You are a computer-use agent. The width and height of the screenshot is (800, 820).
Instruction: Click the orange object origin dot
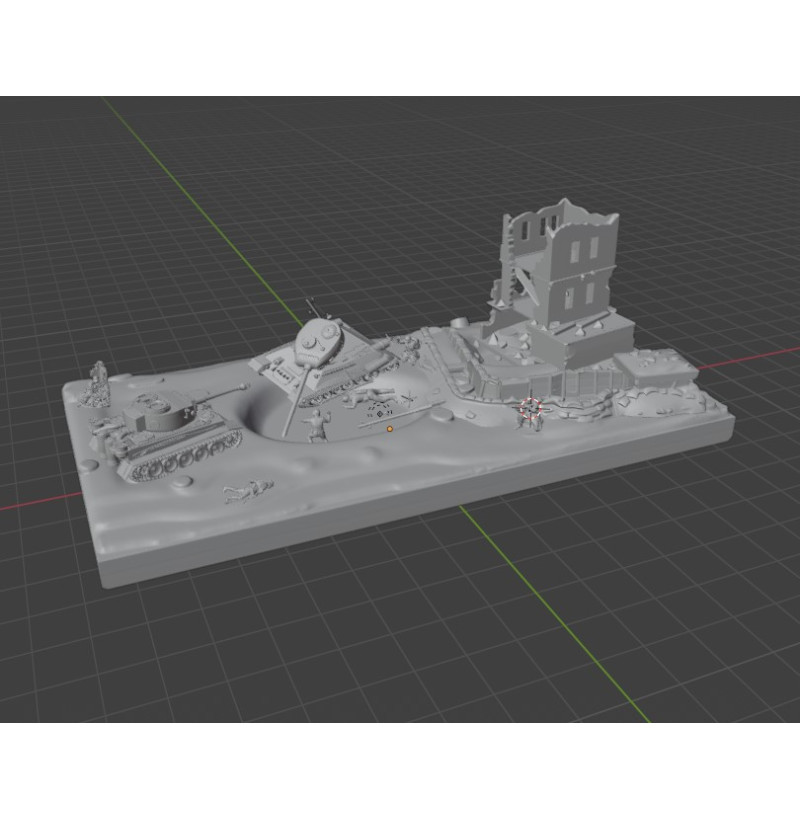pyautogui.click(x=390, y=429)
